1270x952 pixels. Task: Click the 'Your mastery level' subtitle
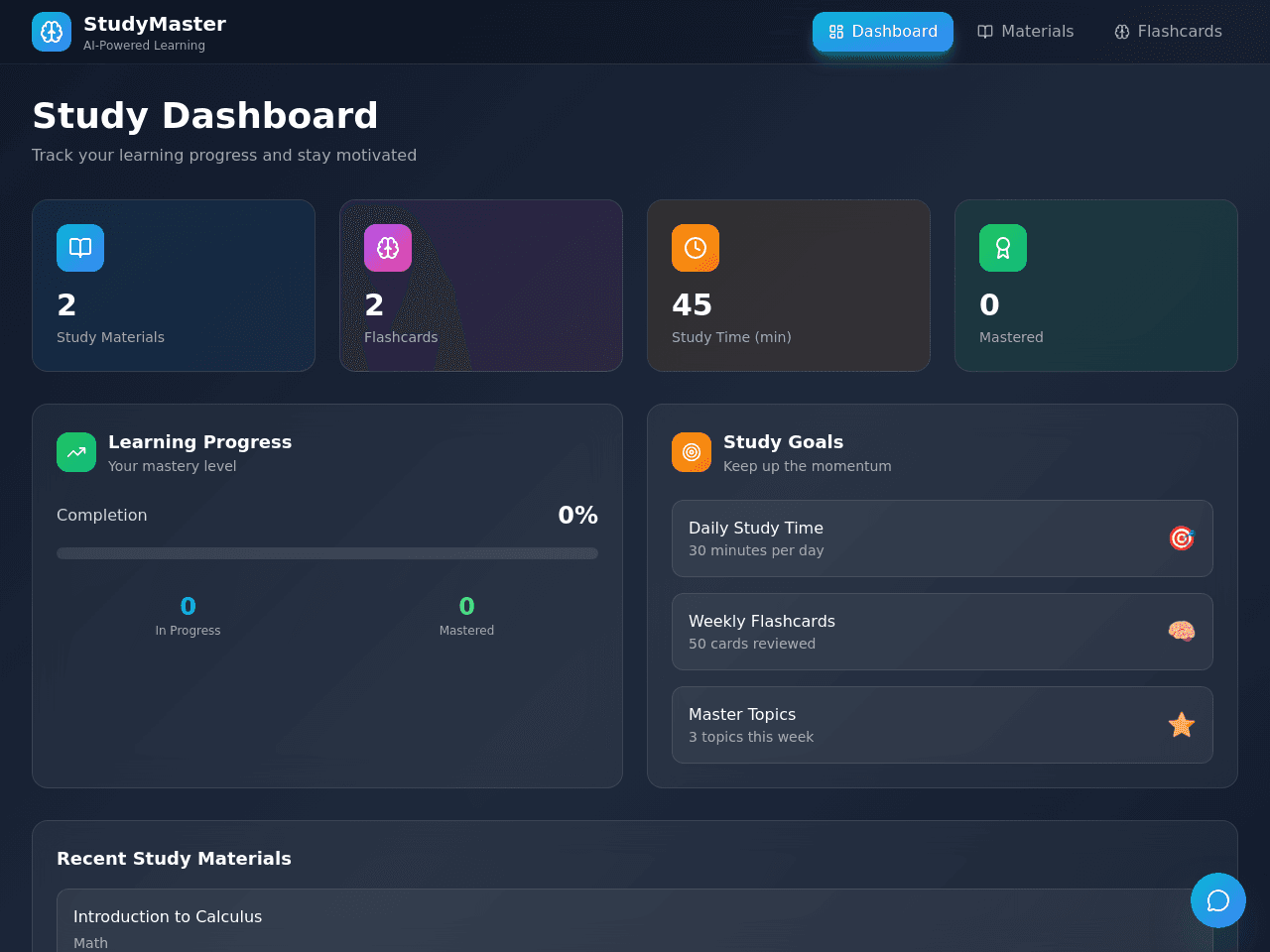[172, 466]
